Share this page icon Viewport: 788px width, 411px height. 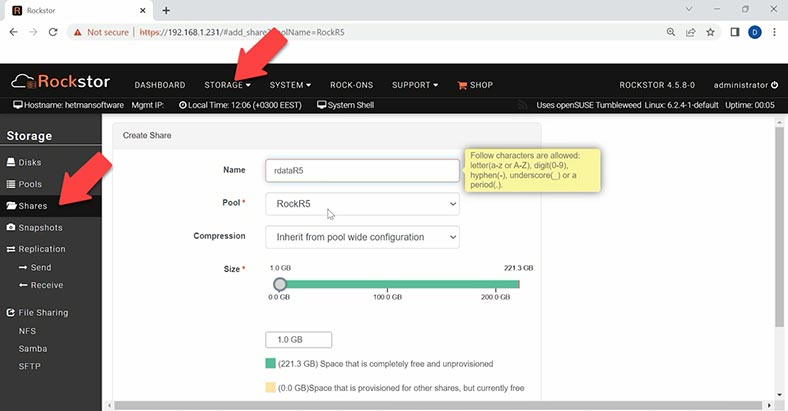pos(691,32)
